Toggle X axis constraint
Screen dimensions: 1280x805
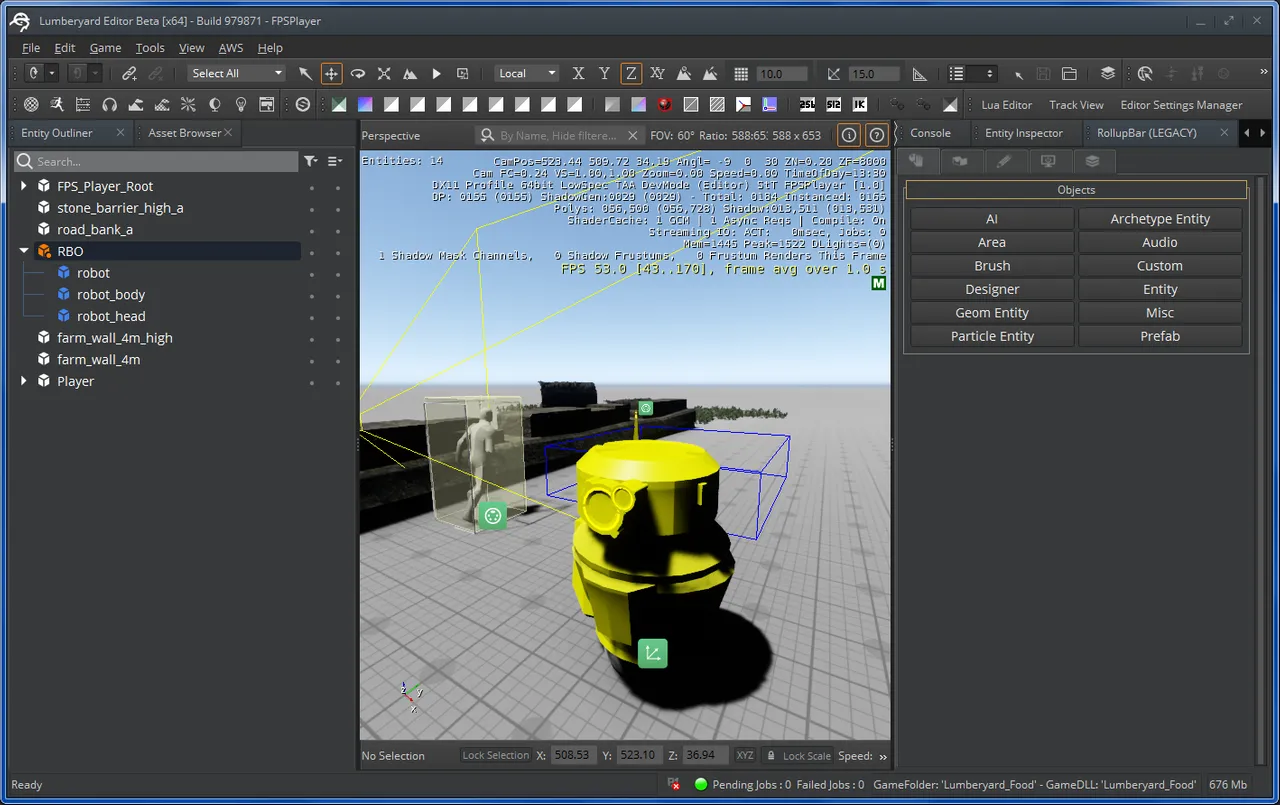pyautogui.click(x=578, y=73)
